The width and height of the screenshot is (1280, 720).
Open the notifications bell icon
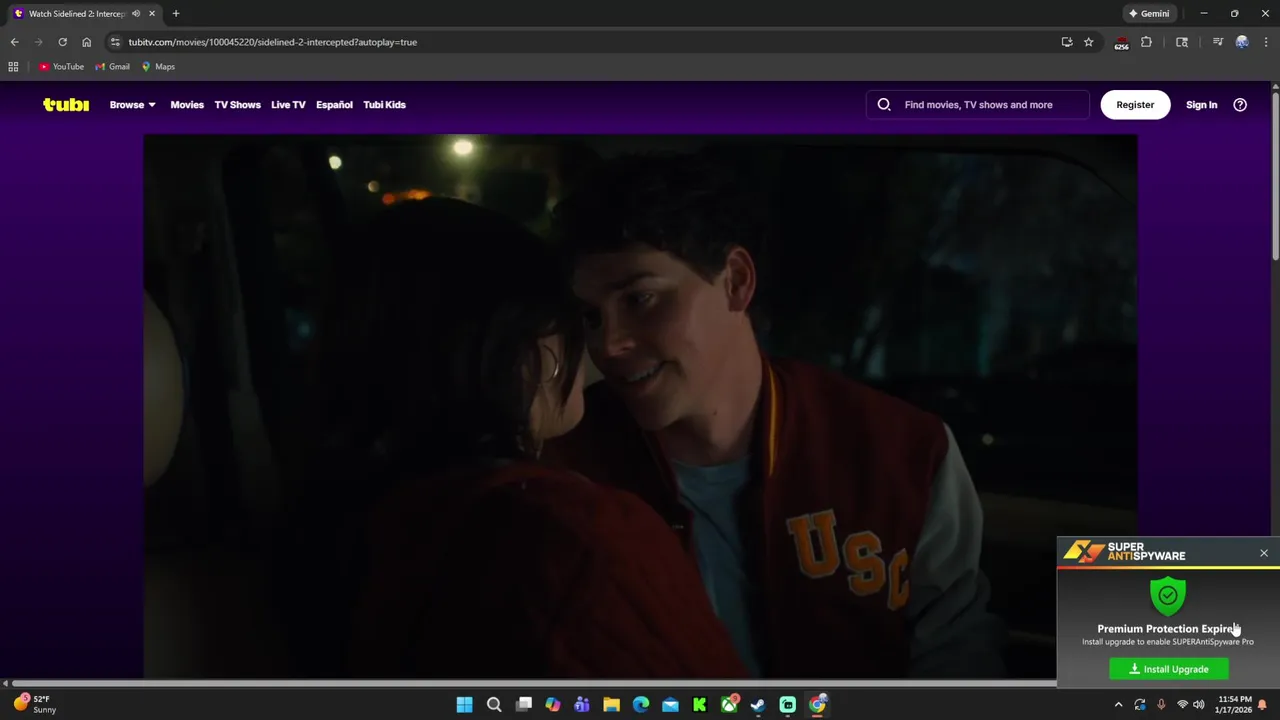coord(1262,705)
